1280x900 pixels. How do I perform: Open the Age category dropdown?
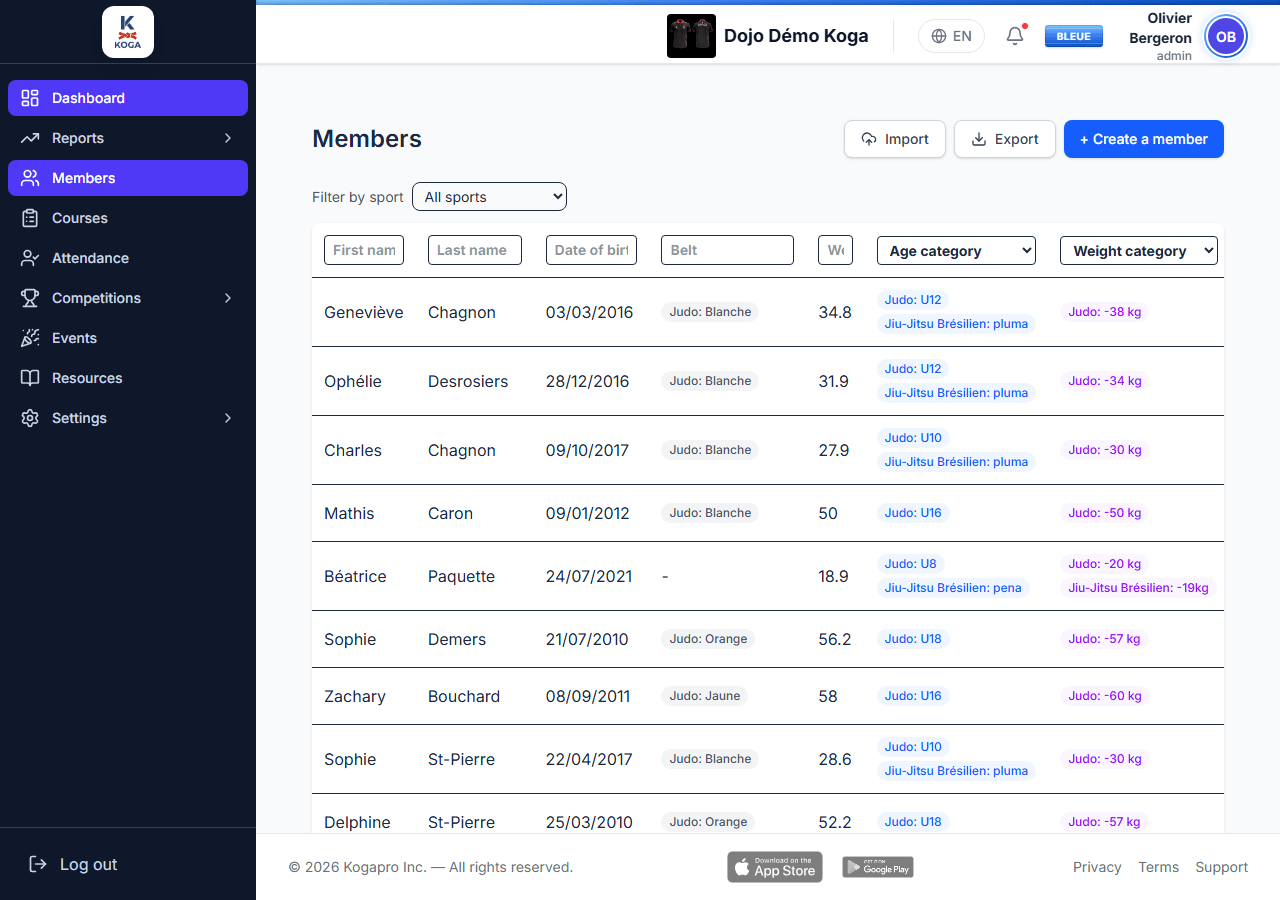(x=956, y=250)
